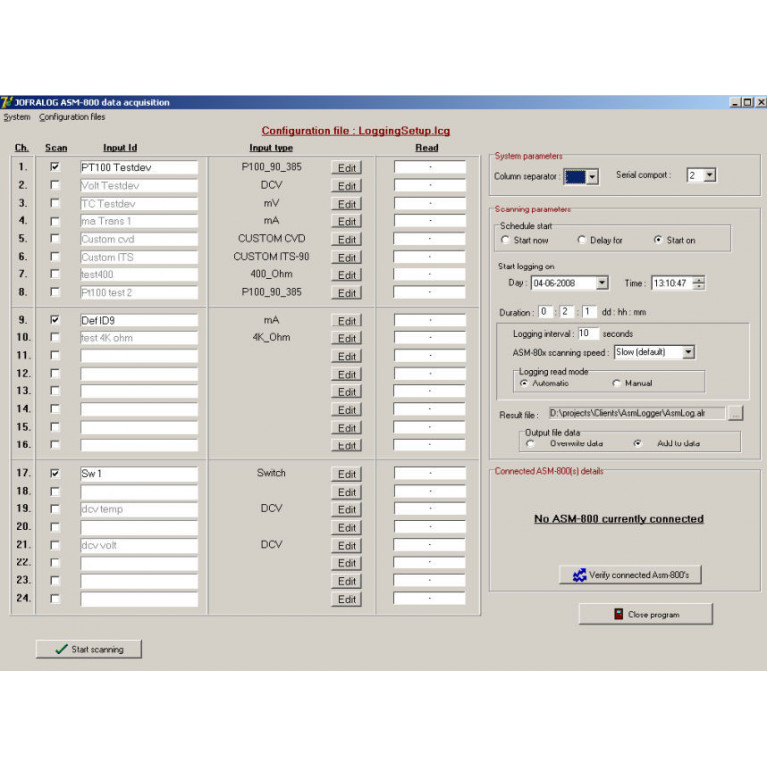Open the Column separator dropdown
The image size is (767, 767).
592,177
